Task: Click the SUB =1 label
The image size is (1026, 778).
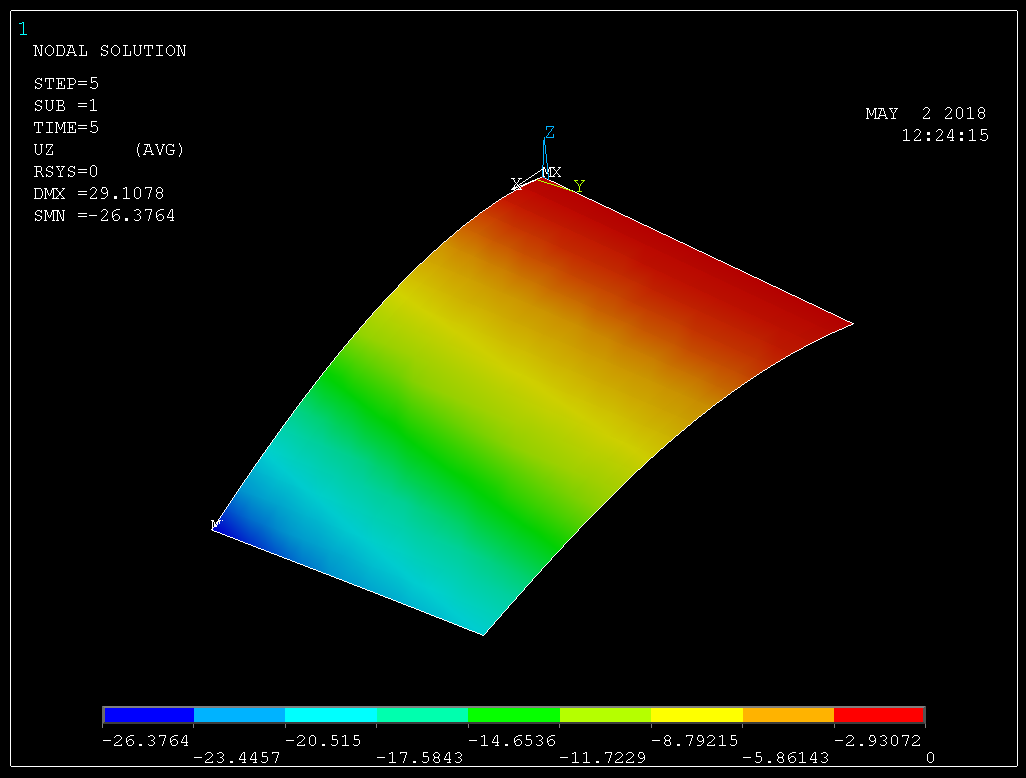Action: 65,105
